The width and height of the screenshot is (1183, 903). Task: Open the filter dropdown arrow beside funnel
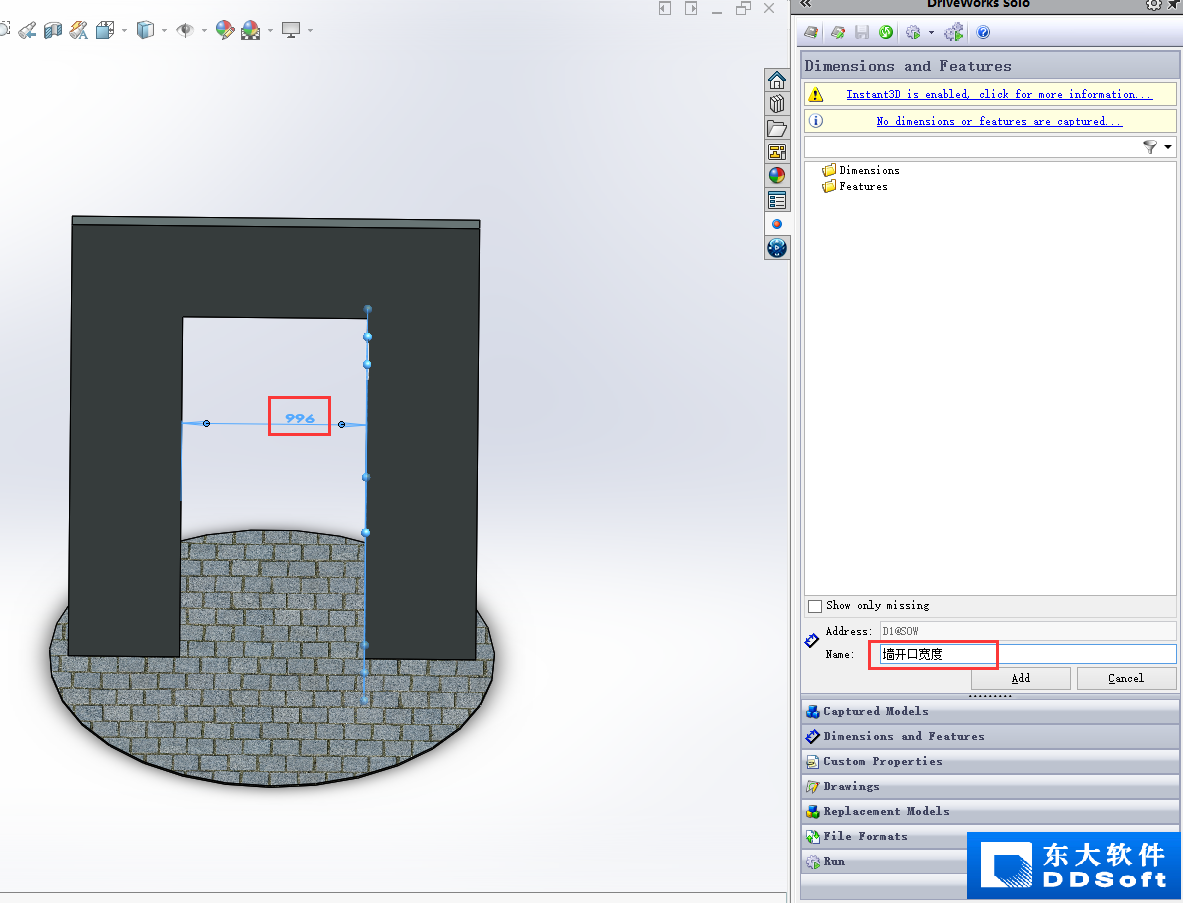pyautogui.click(x=1168, y=147)
